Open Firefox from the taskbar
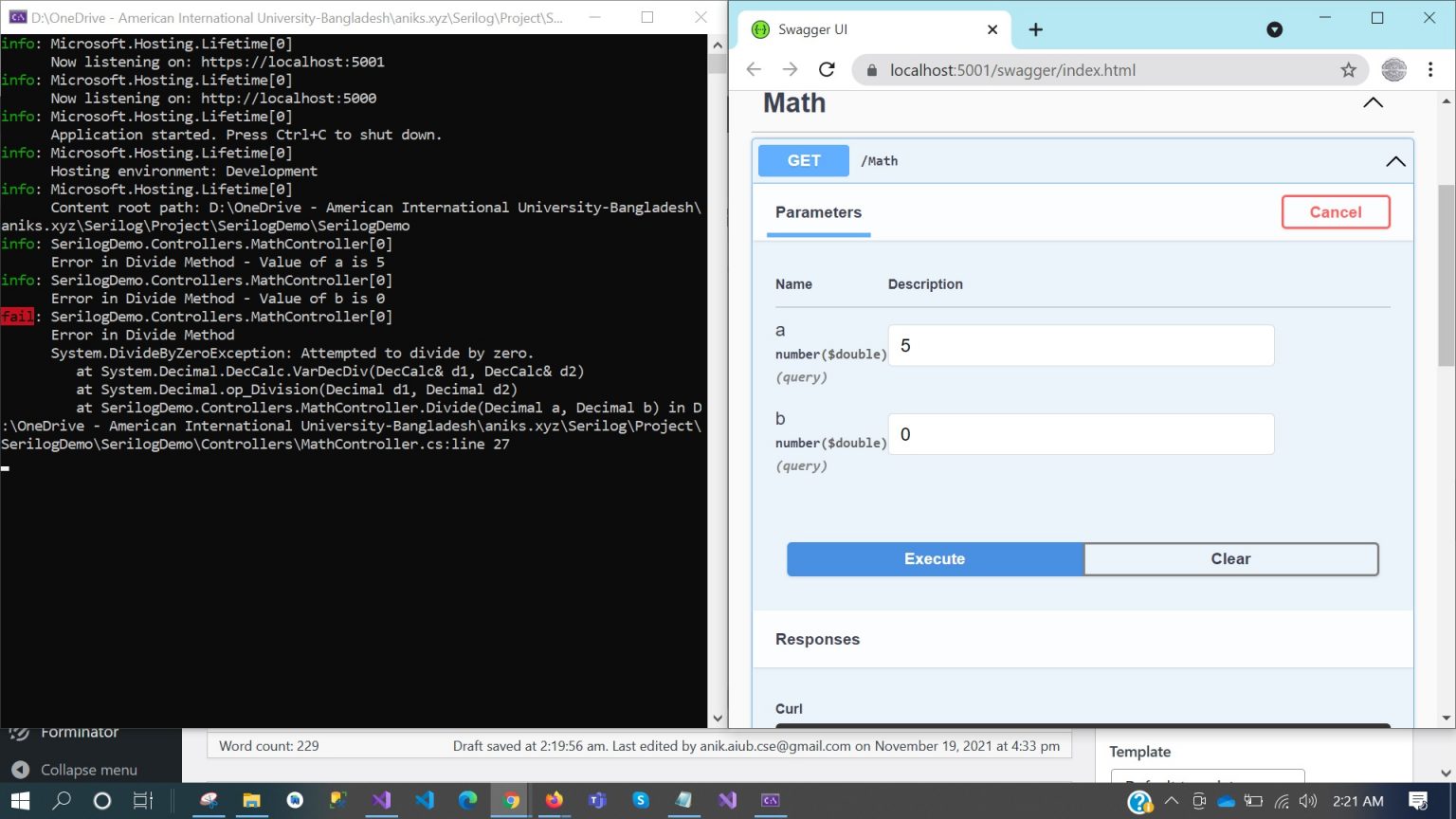This screenshot has width=1456, height=819. tap(554, 801)
